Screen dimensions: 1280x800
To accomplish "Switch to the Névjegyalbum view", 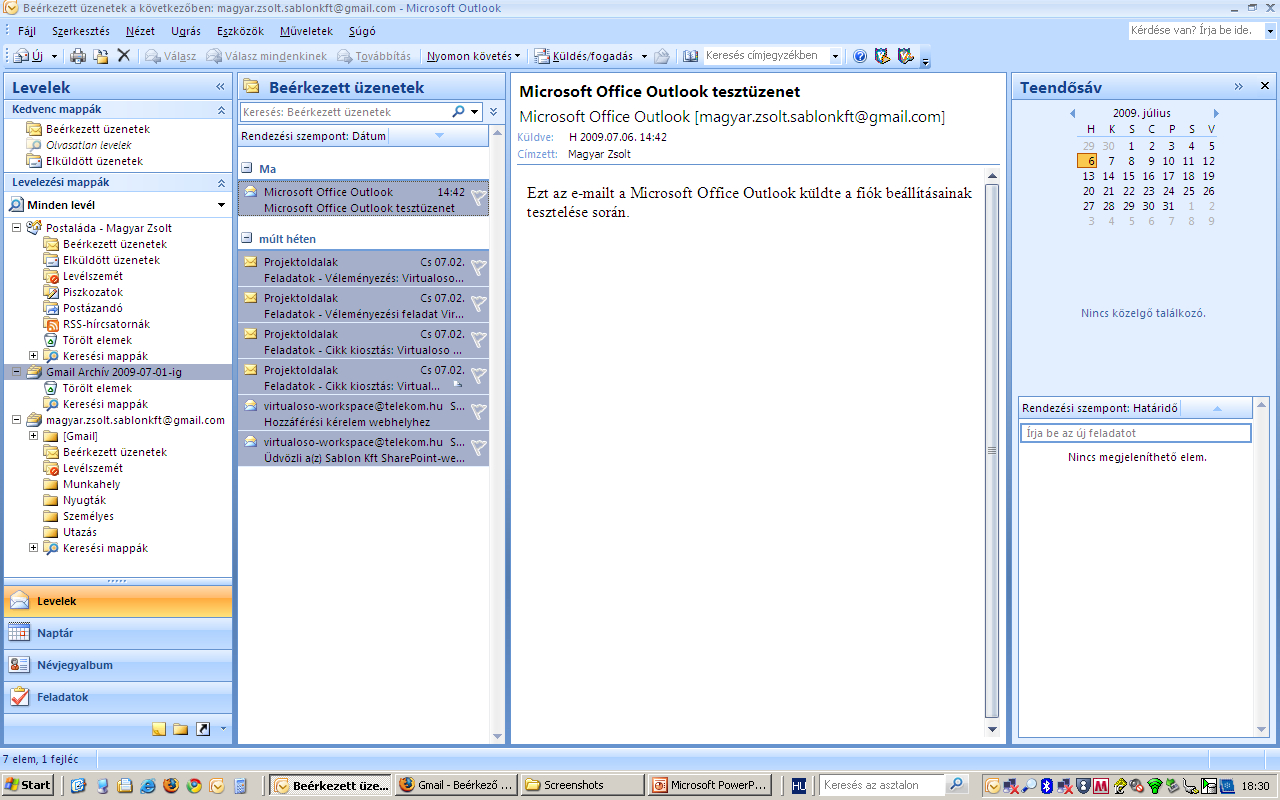I will [118, 665].
